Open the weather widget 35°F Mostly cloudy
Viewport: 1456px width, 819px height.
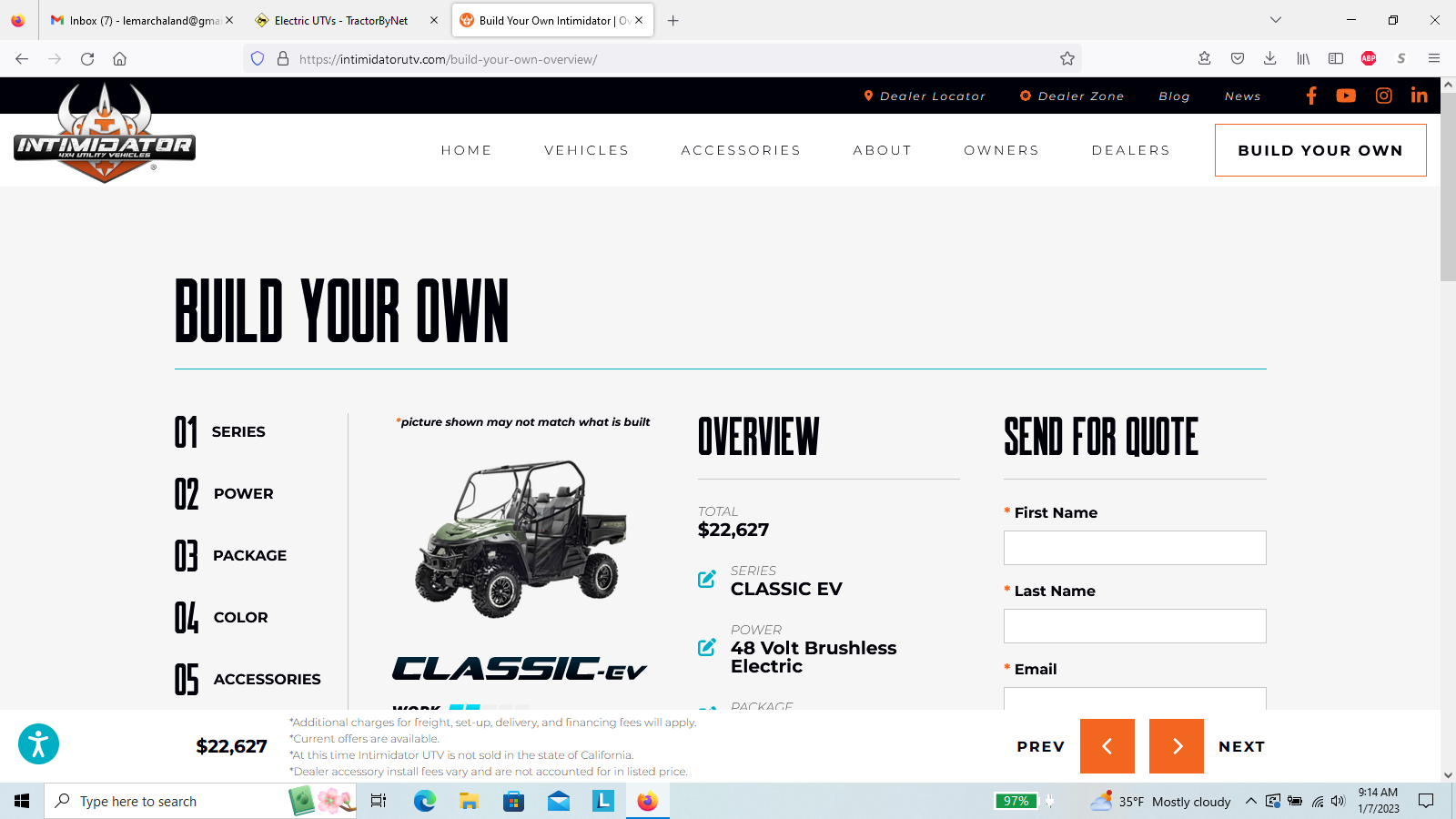[1161, 801]
